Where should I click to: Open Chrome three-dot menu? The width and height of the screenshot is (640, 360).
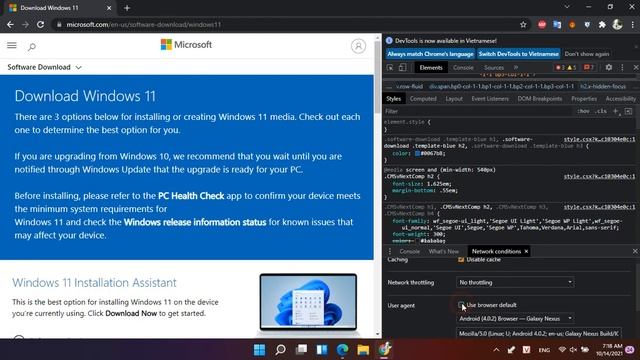[632, 24]
